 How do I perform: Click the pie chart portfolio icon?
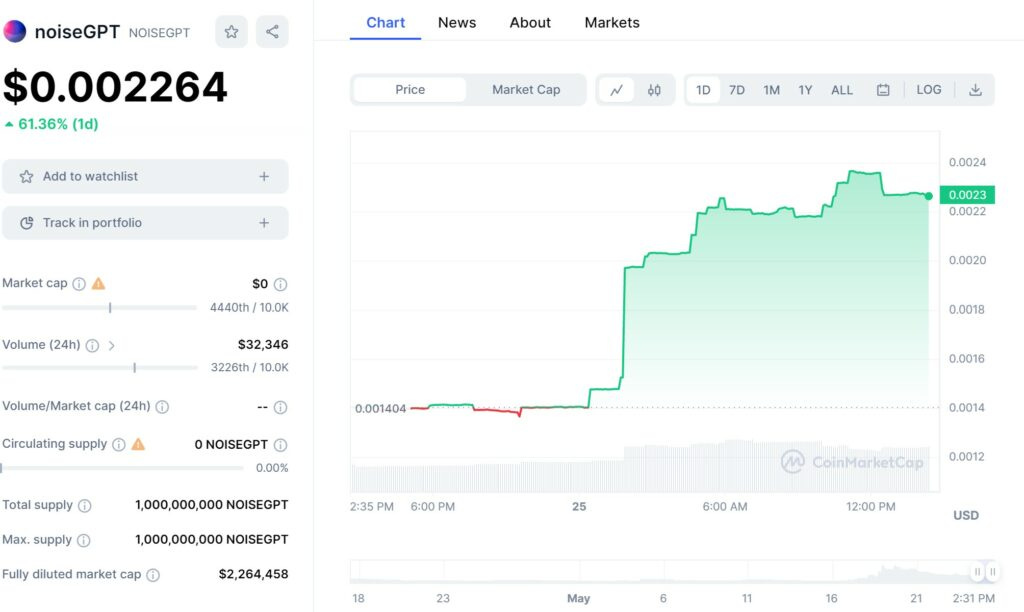[27, 223]
